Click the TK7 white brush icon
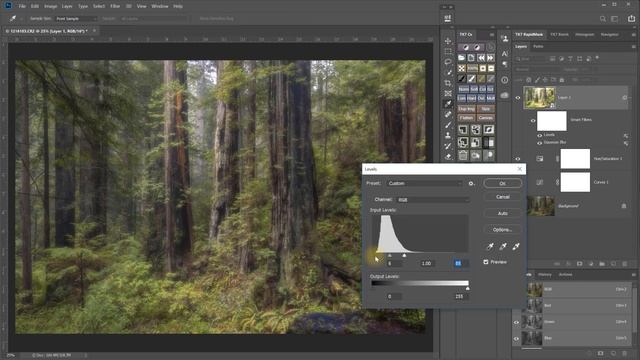The height and width of the screenshot is (360, 640). coord(471,78)
